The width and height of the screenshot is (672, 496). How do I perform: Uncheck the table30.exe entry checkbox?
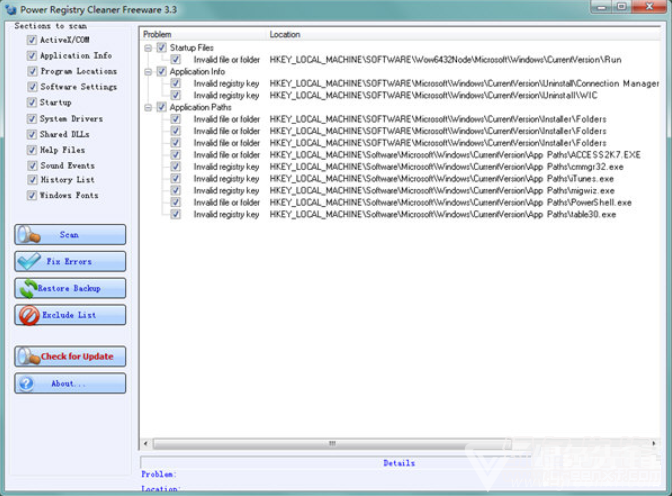(x=176, y=214)
